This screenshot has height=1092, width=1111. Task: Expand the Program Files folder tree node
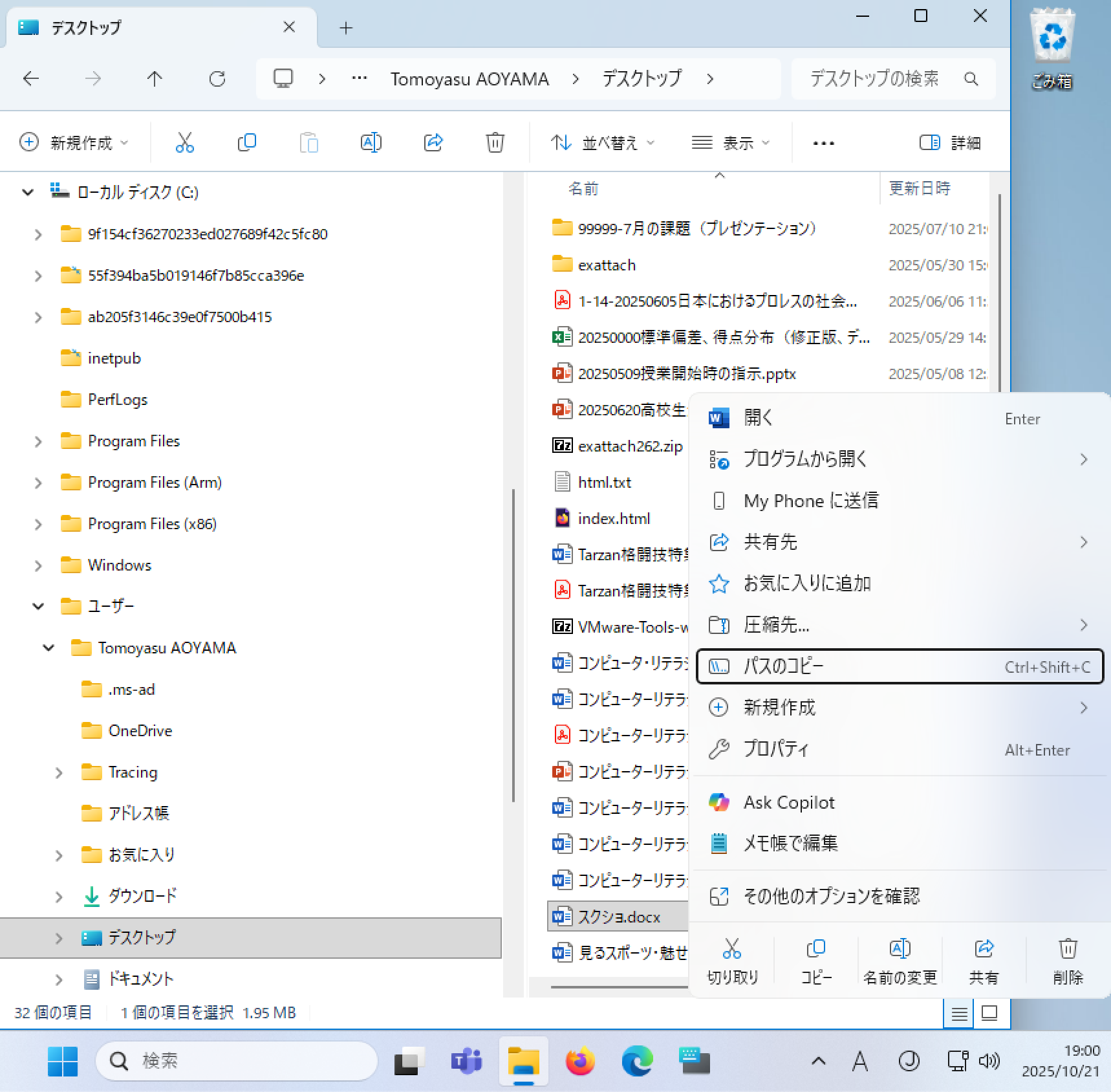pos(38,442)
